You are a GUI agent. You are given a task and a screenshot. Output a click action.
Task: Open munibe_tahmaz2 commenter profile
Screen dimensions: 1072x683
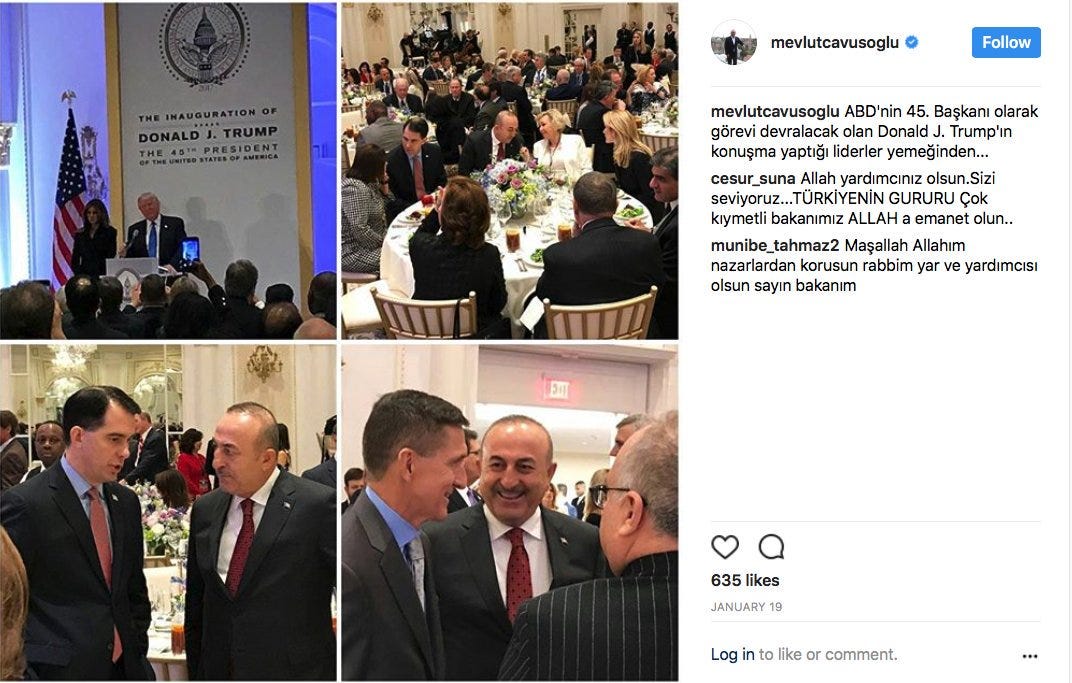point(775,245)
